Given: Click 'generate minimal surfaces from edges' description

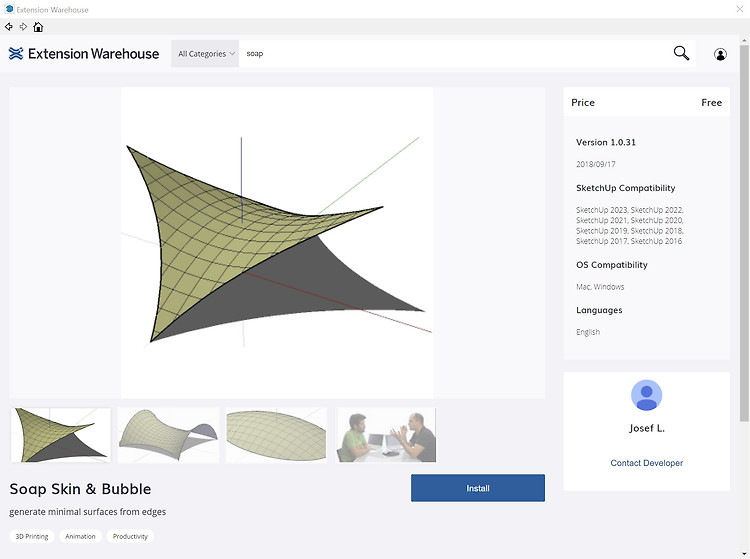Looking at the screenshot, I should click(88, 512).
